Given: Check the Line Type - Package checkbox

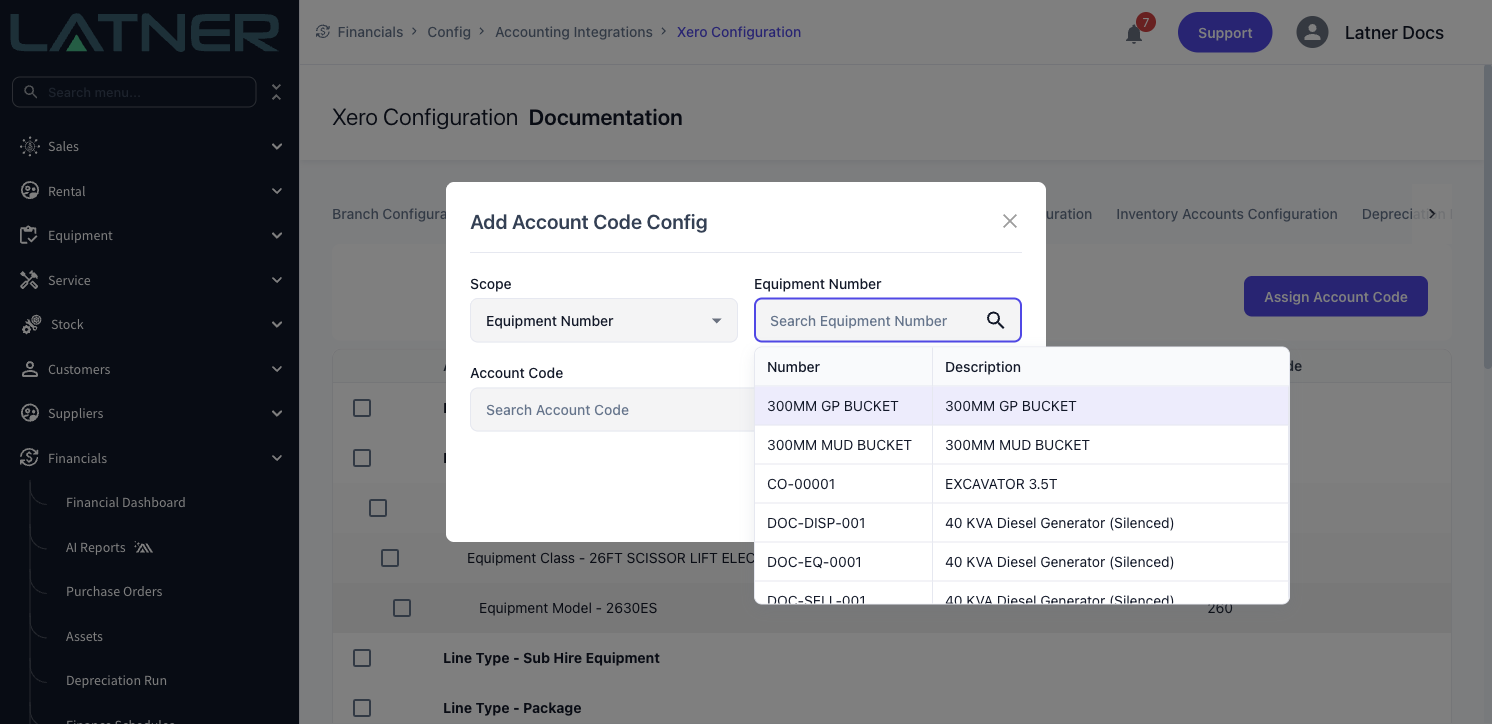Looking at the screenshot, I should pos(362,708).
